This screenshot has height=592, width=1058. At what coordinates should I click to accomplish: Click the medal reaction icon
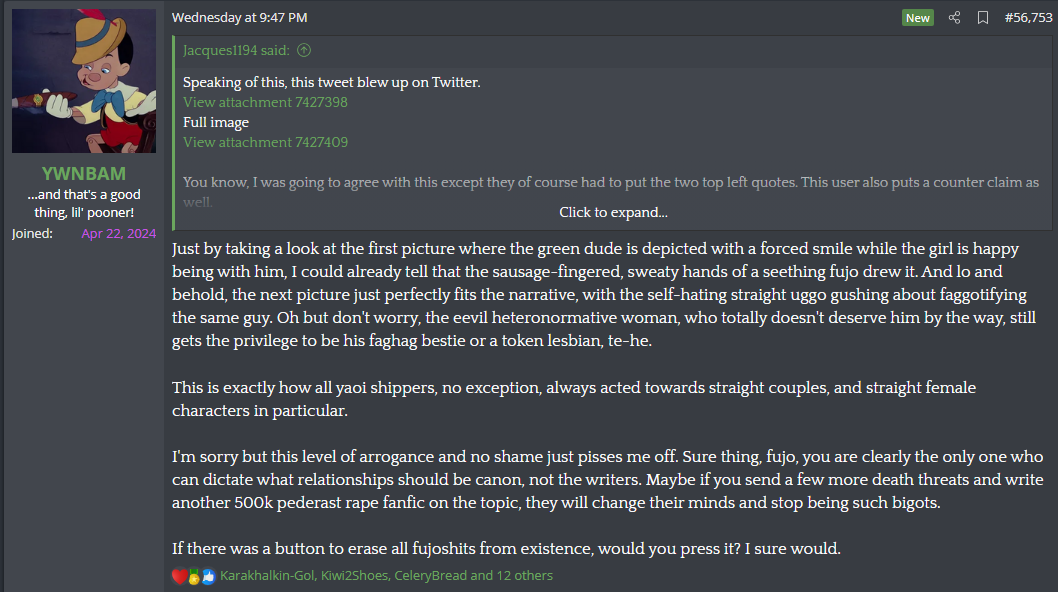point(194,577)
